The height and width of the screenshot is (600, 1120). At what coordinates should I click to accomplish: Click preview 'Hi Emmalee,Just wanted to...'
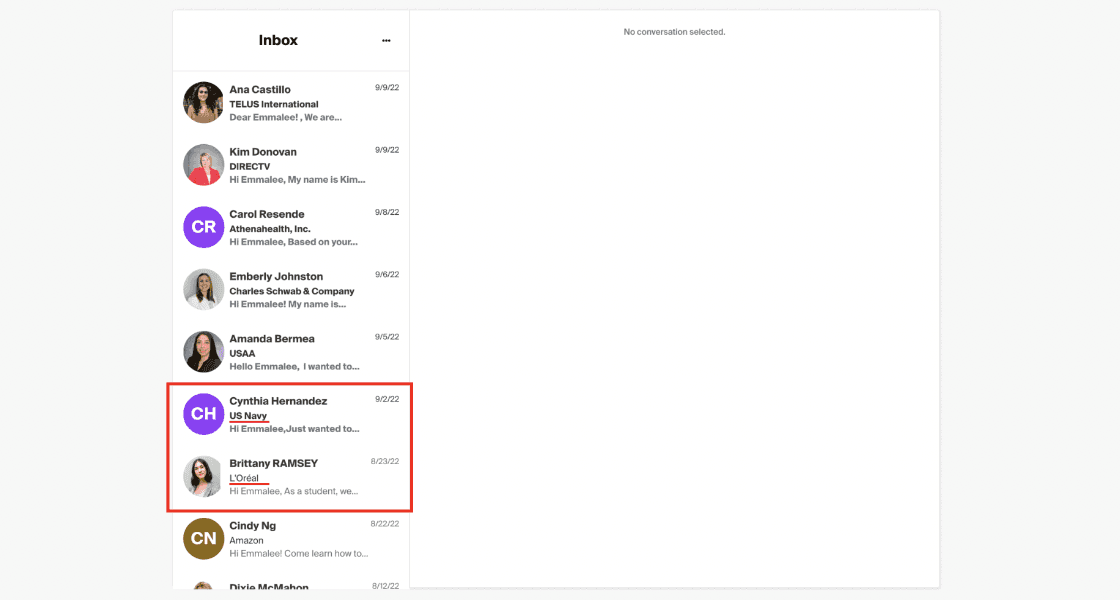point(294,429)
